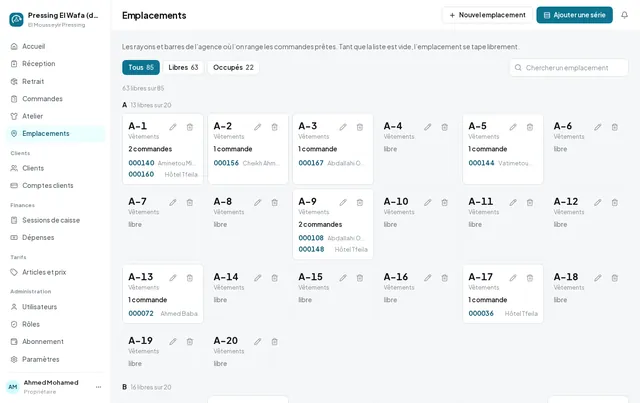The width and height of the screenshot is (640, 403).
Task: Open order 000156 in A-2
Action: 226,163
